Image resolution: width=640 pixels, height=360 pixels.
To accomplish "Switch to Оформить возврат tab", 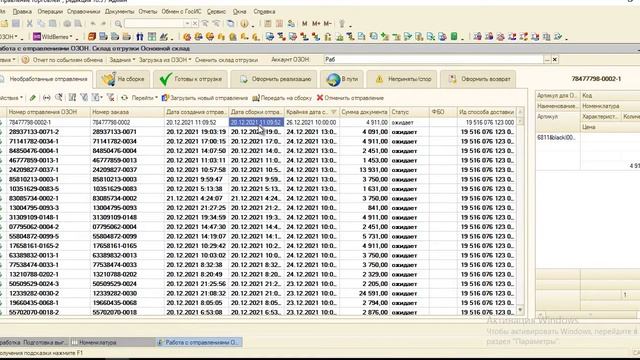I will (478, 79).
